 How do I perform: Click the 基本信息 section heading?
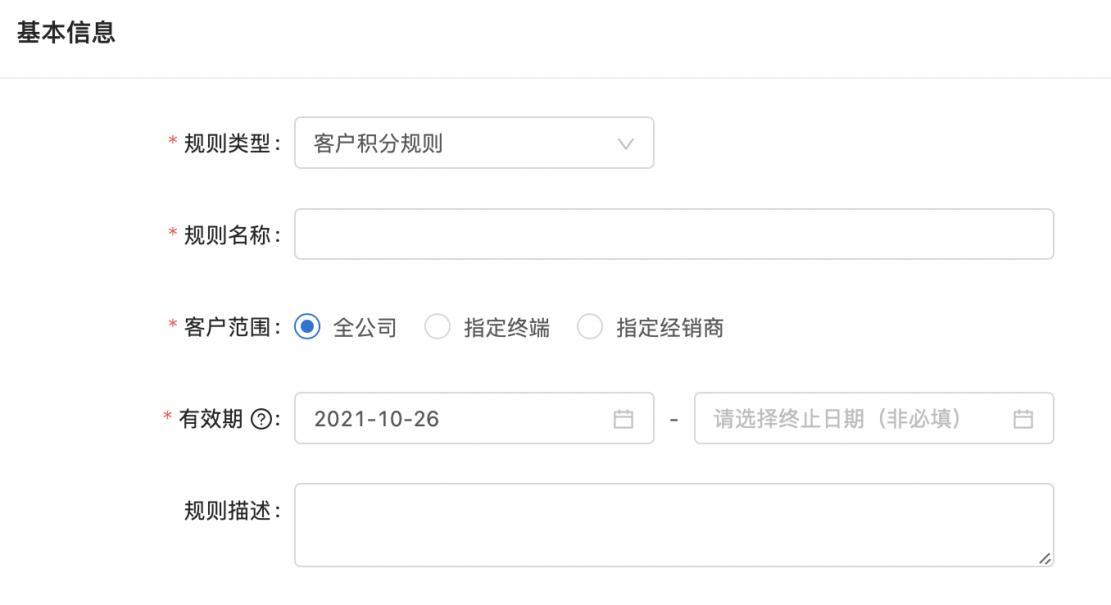66,33
